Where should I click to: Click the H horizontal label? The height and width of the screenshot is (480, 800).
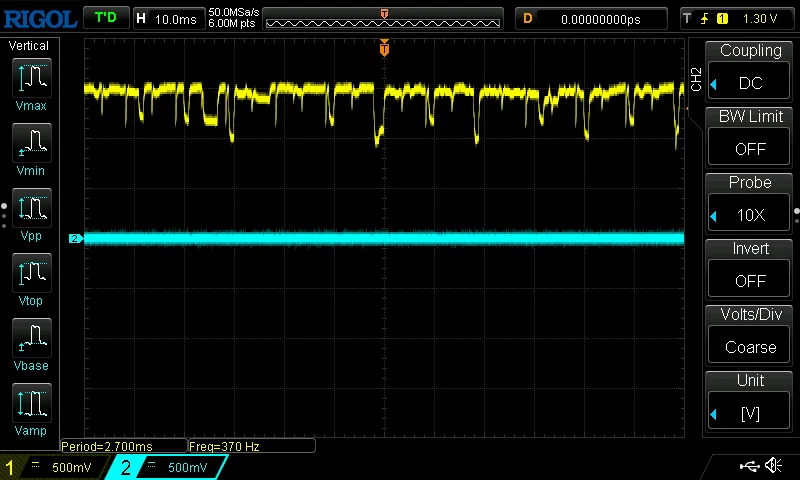coord(141,19)
